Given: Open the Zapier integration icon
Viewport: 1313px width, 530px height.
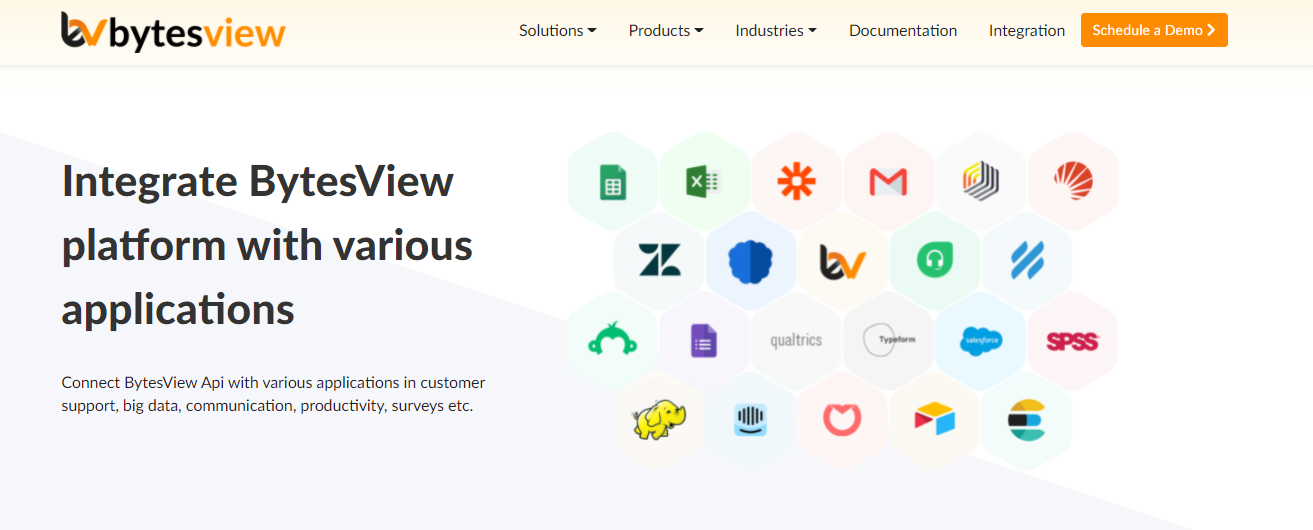Looking at the screenshot, I should 797,182.
